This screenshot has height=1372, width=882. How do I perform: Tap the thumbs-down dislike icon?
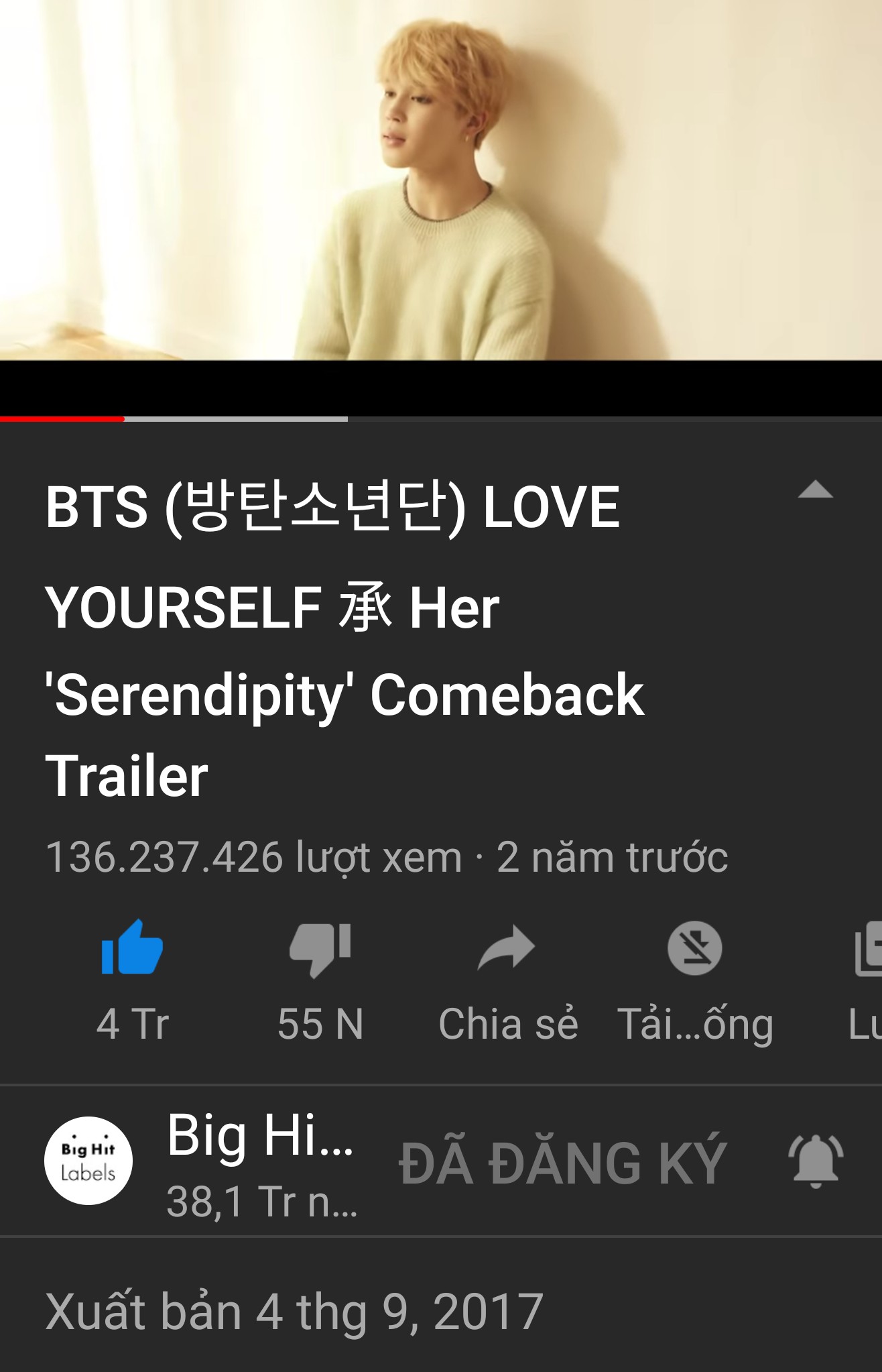[x=320, y=950]
